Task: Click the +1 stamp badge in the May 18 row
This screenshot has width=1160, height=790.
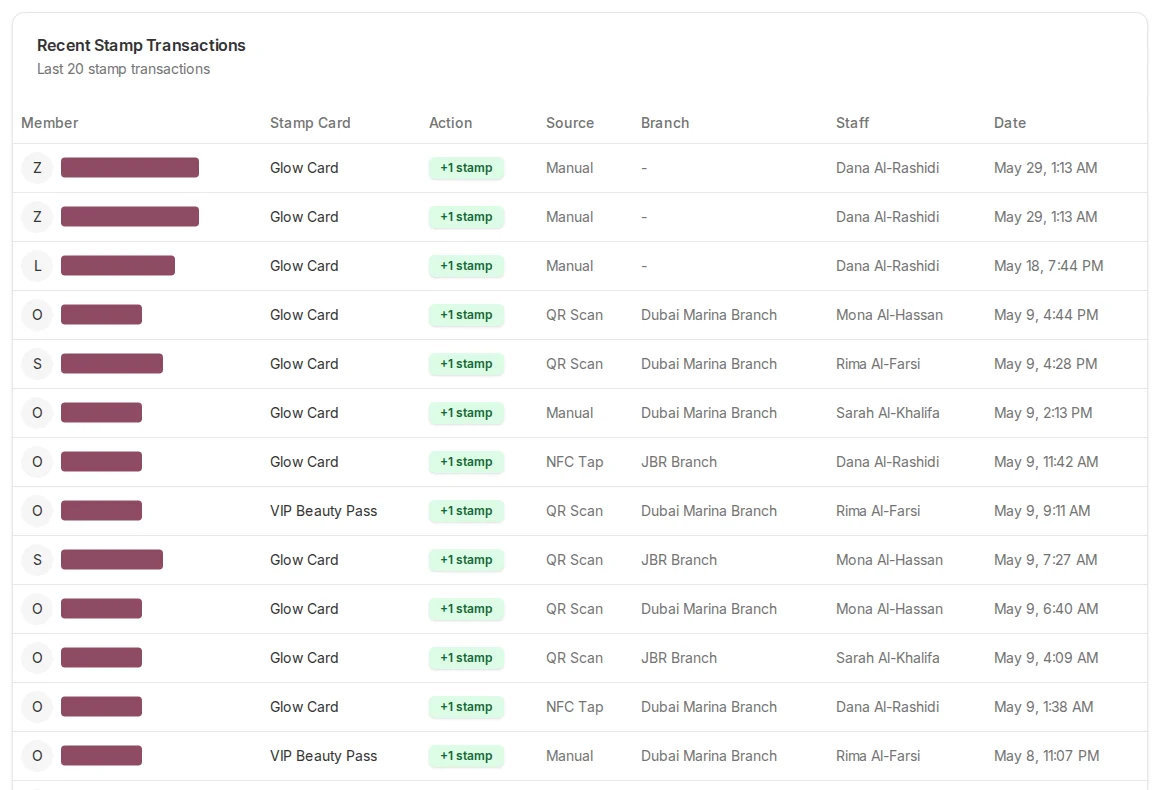Action: (x=466, y=266)
